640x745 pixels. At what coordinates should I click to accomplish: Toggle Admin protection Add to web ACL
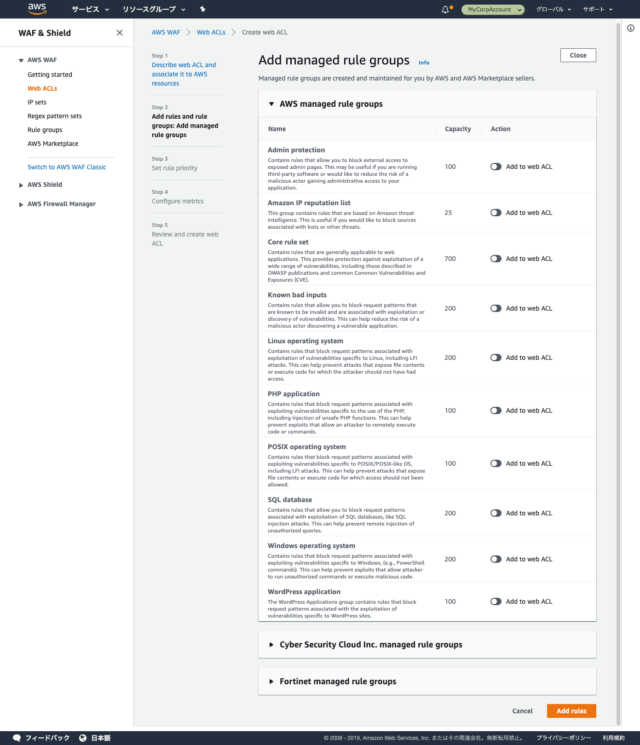tap(496, 167)
